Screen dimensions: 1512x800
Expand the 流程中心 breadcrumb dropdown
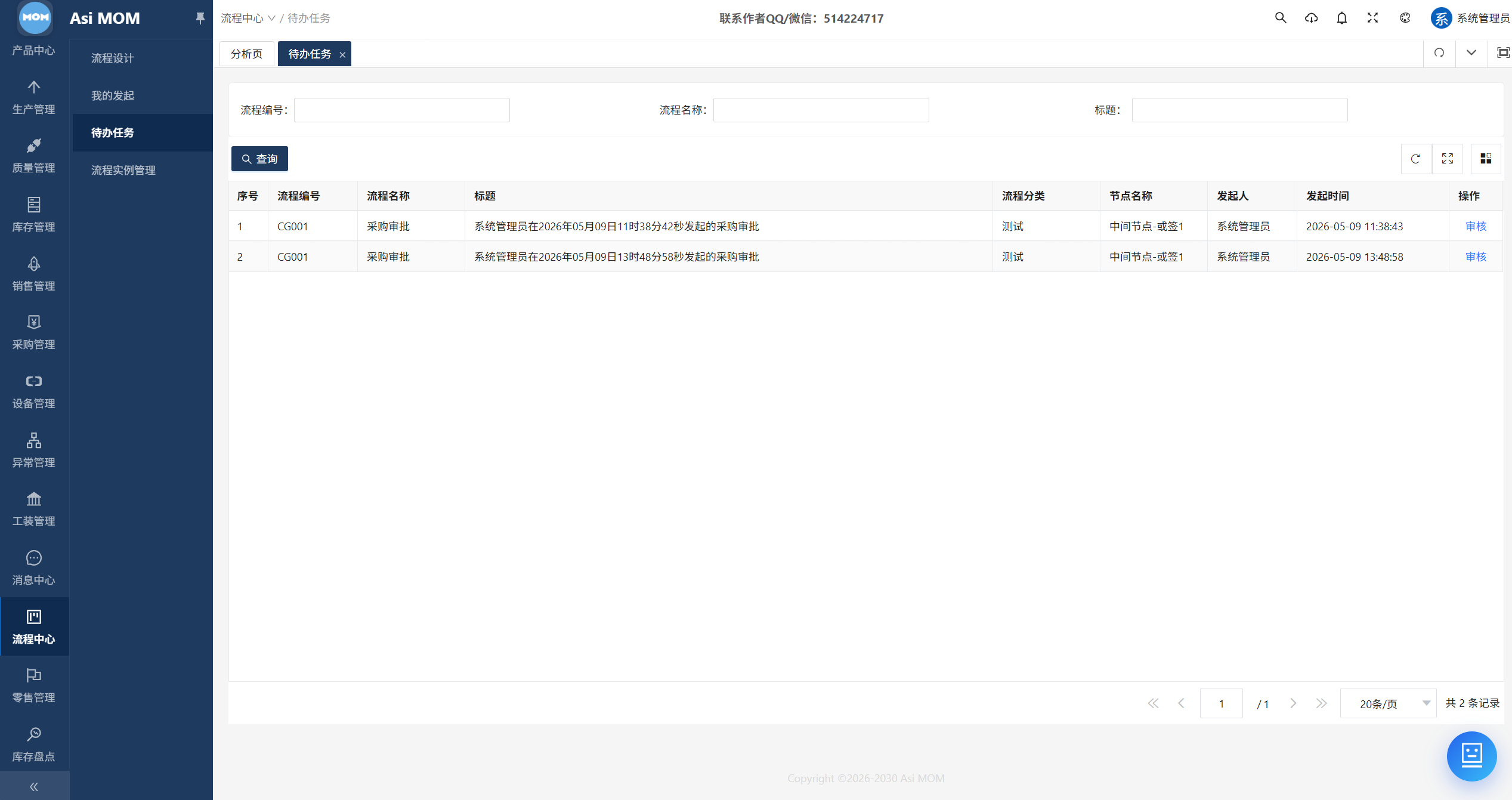click(x=248, y=18)
